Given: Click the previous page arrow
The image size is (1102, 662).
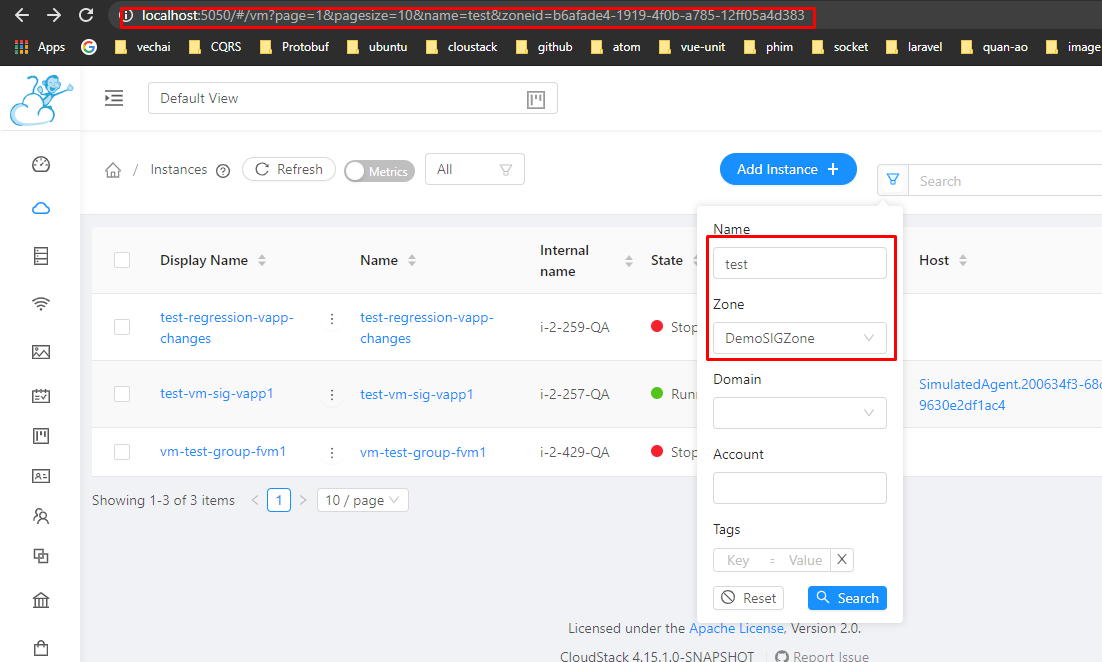Looking at the screenshot, I should [x=255, y=500].
